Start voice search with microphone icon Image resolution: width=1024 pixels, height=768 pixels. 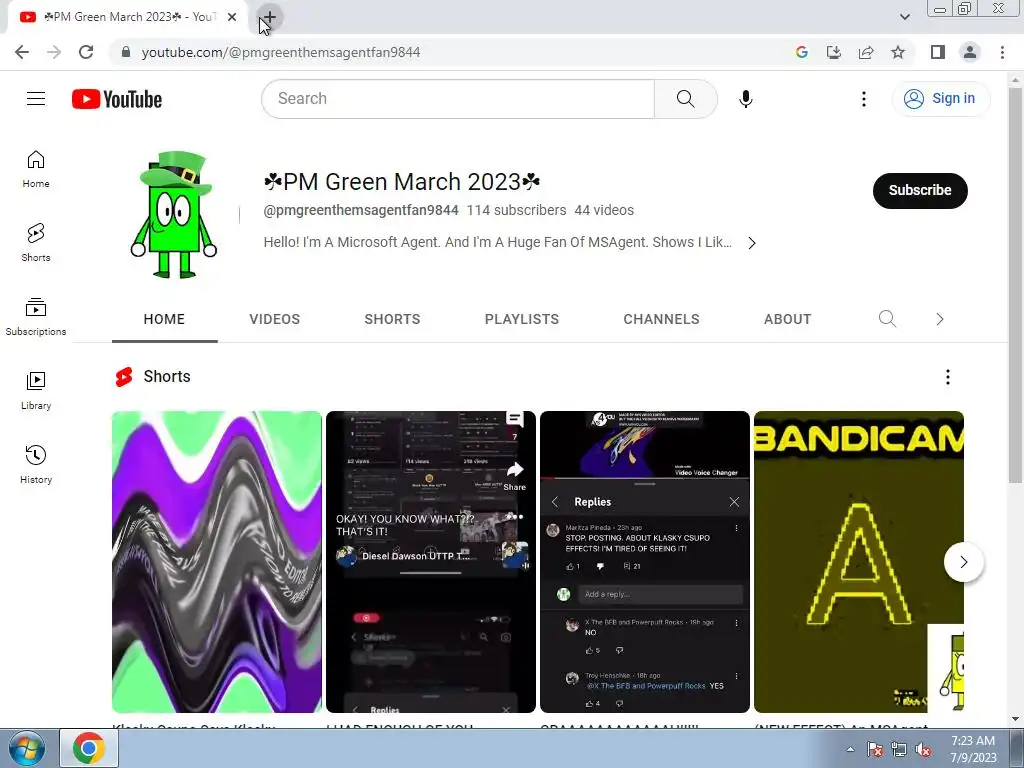(x=746, y=99)
